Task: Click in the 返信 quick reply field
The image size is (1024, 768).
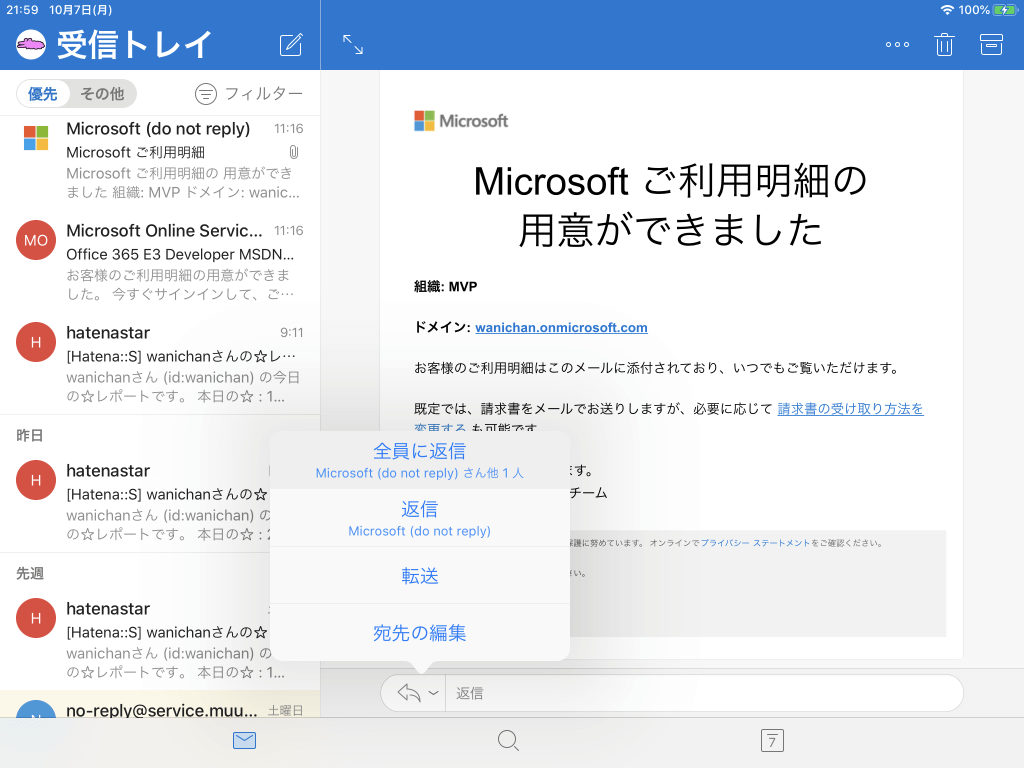Action: (704, 693)
